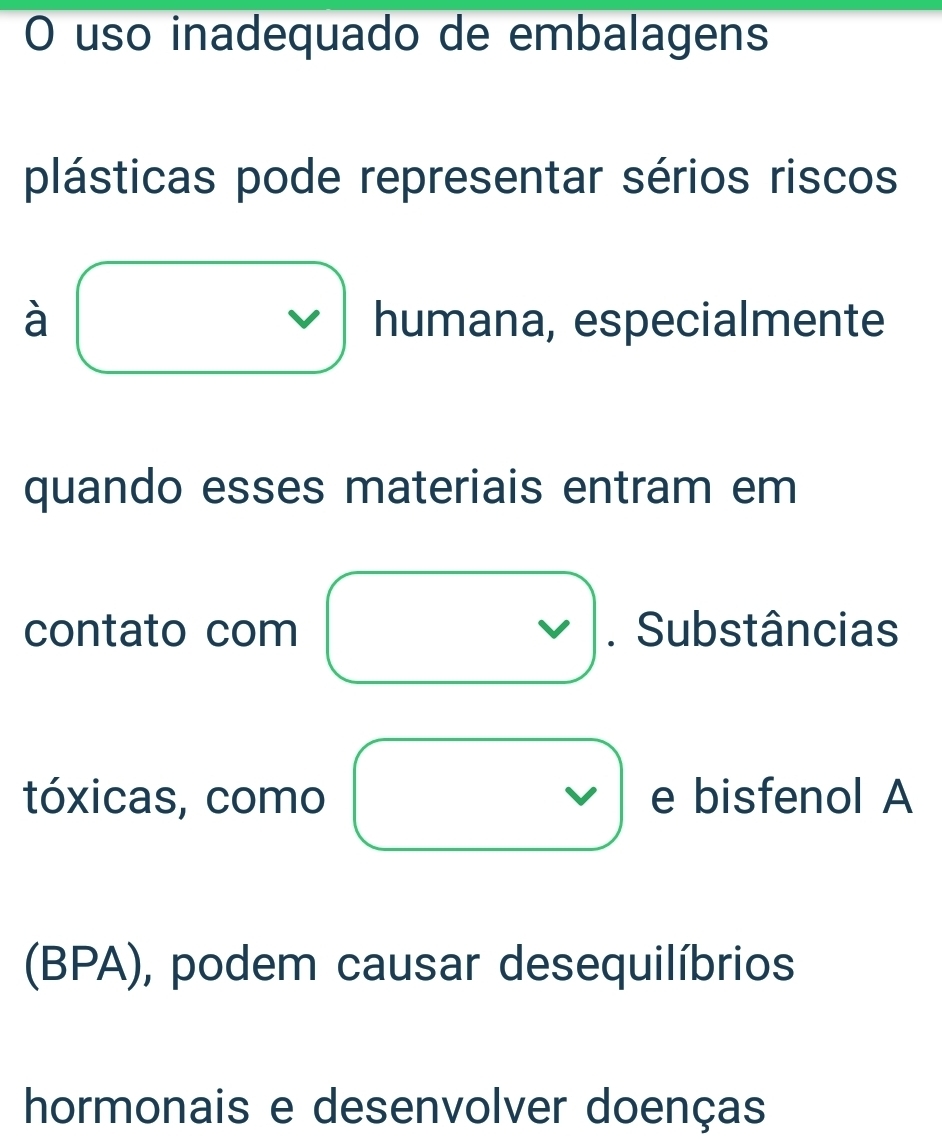
Task: Click the word 'riscos'
Action: [x=834, y=177]
